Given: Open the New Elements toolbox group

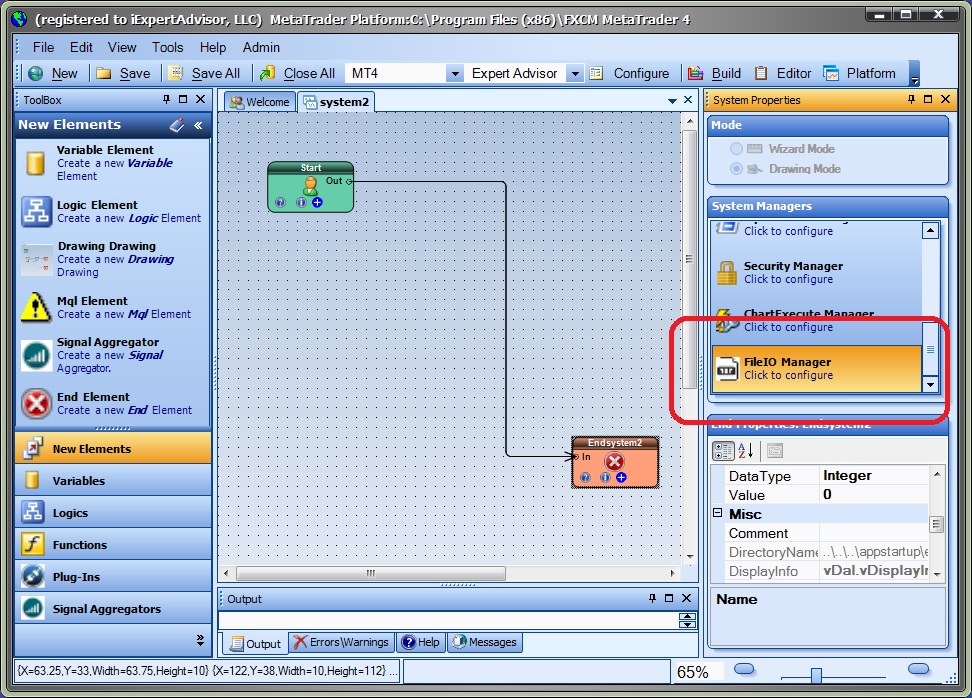Looking at the screenshot, I should (113, 448).
